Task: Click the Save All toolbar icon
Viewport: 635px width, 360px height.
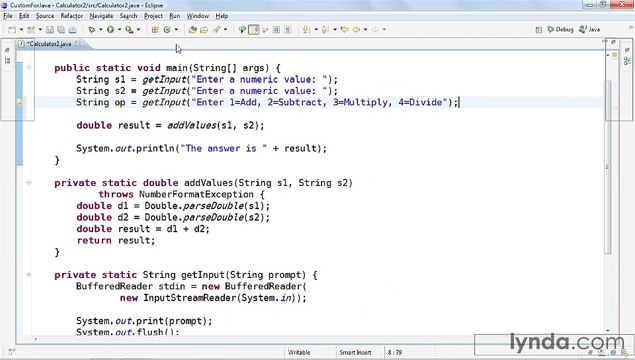Action: pos(61,30)
